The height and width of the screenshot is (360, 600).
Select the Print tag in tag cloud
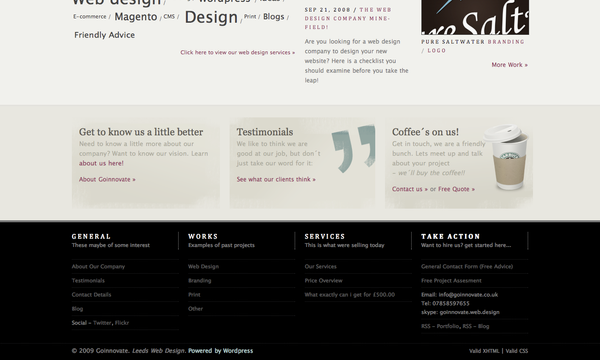click(x=250, y=16)
